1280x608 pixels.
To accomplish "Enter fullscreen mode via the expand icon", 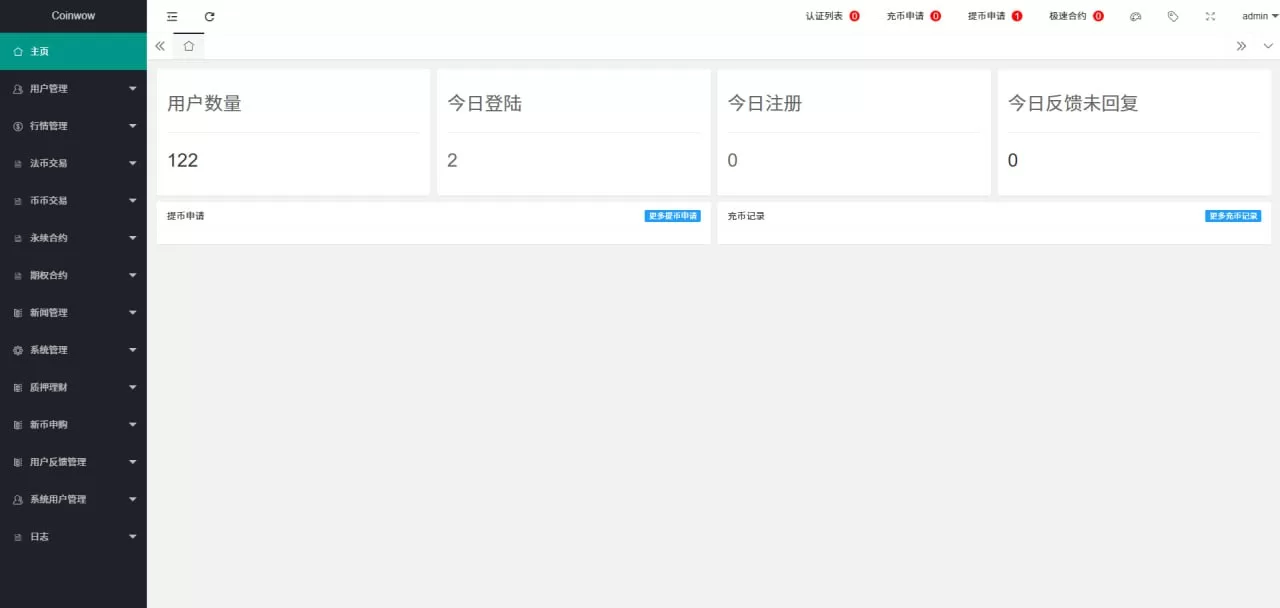I will coord(1210,16).
